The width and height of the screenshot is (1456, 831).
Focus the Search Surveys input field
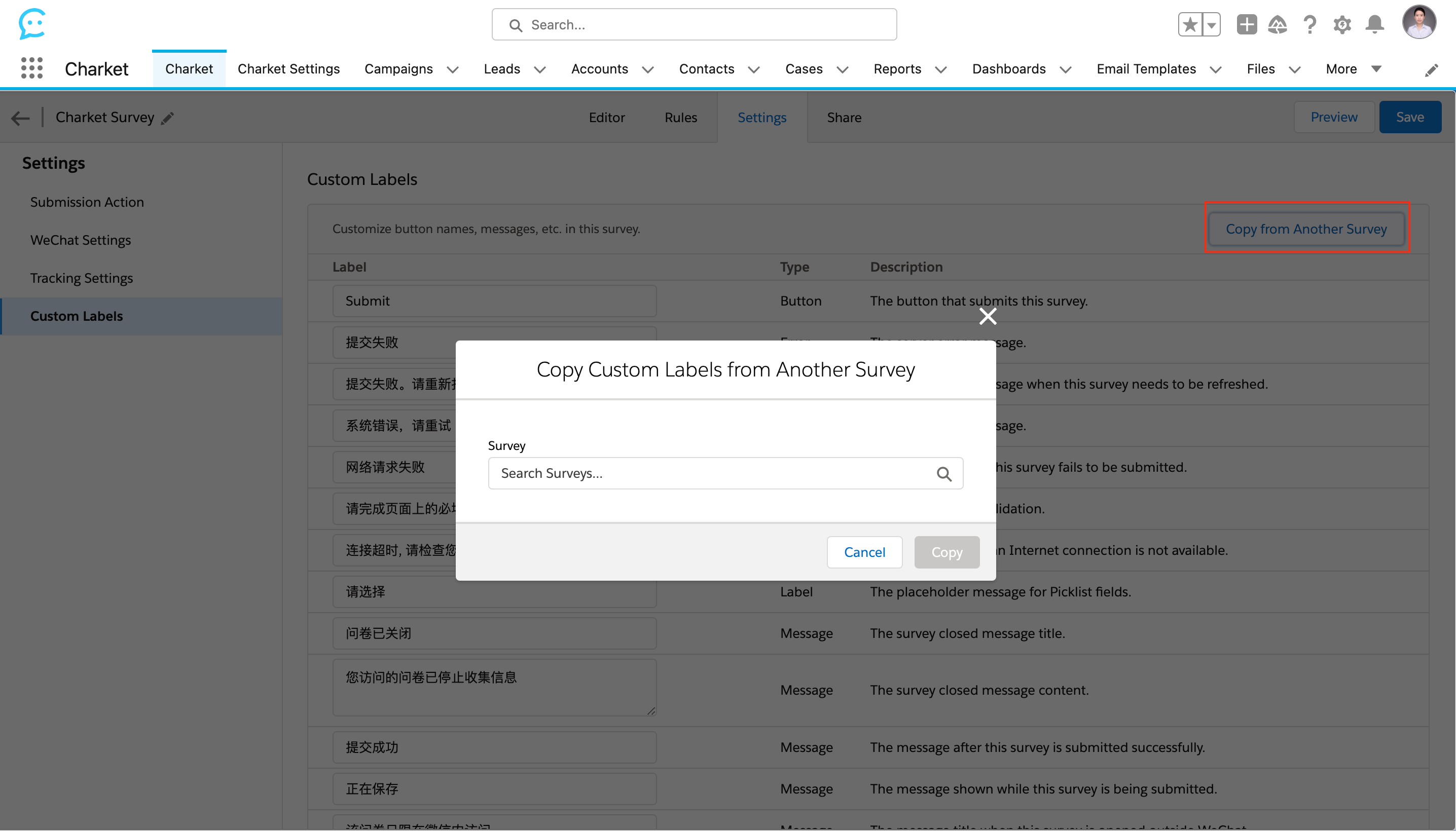click(708, 473)
